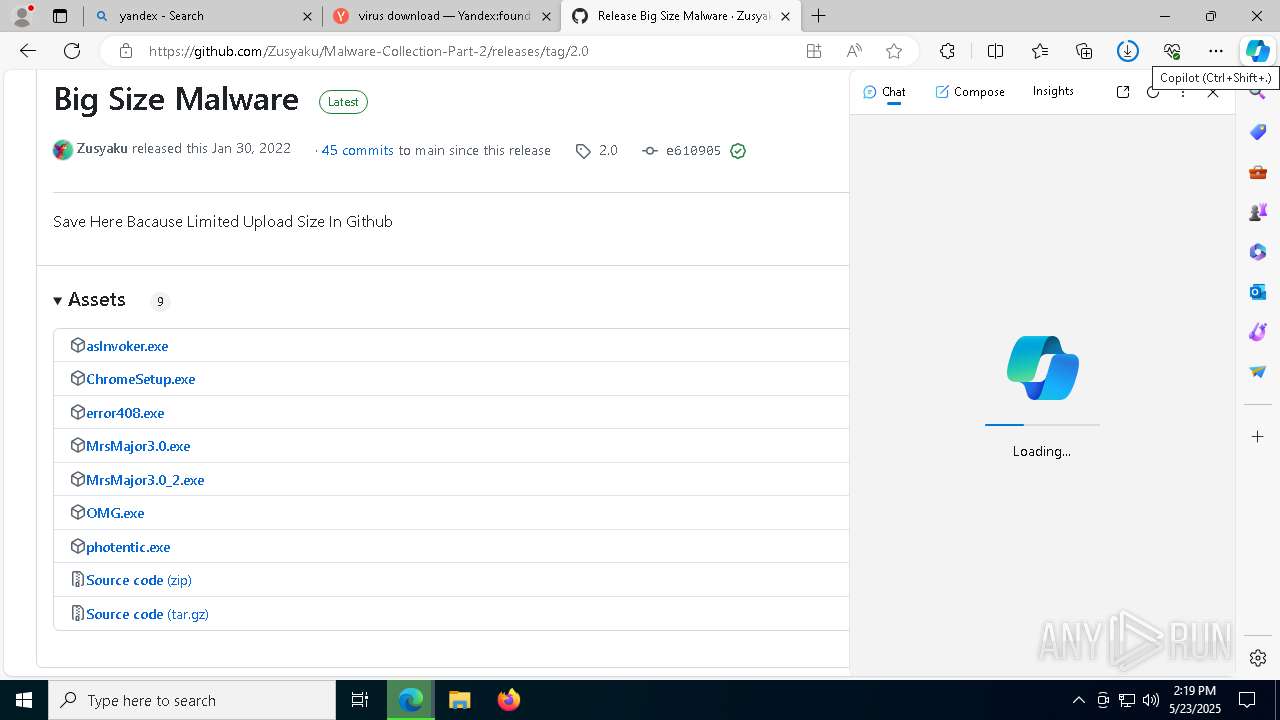This screenshot has height=720, width=1280.
Task: Click the MrsMajor3.0_2.exe asset link
Action: pos(145,480)
